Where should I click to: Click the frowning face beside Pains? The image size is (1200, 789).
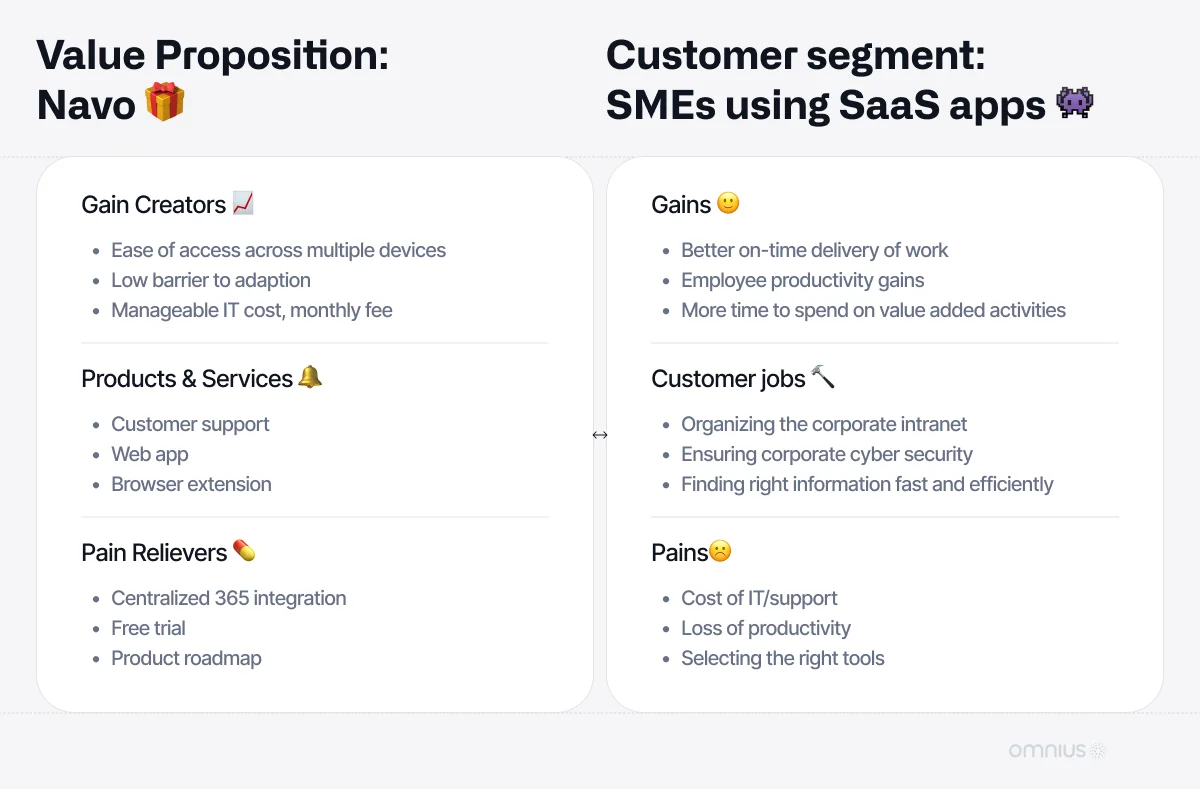point(720,552)
